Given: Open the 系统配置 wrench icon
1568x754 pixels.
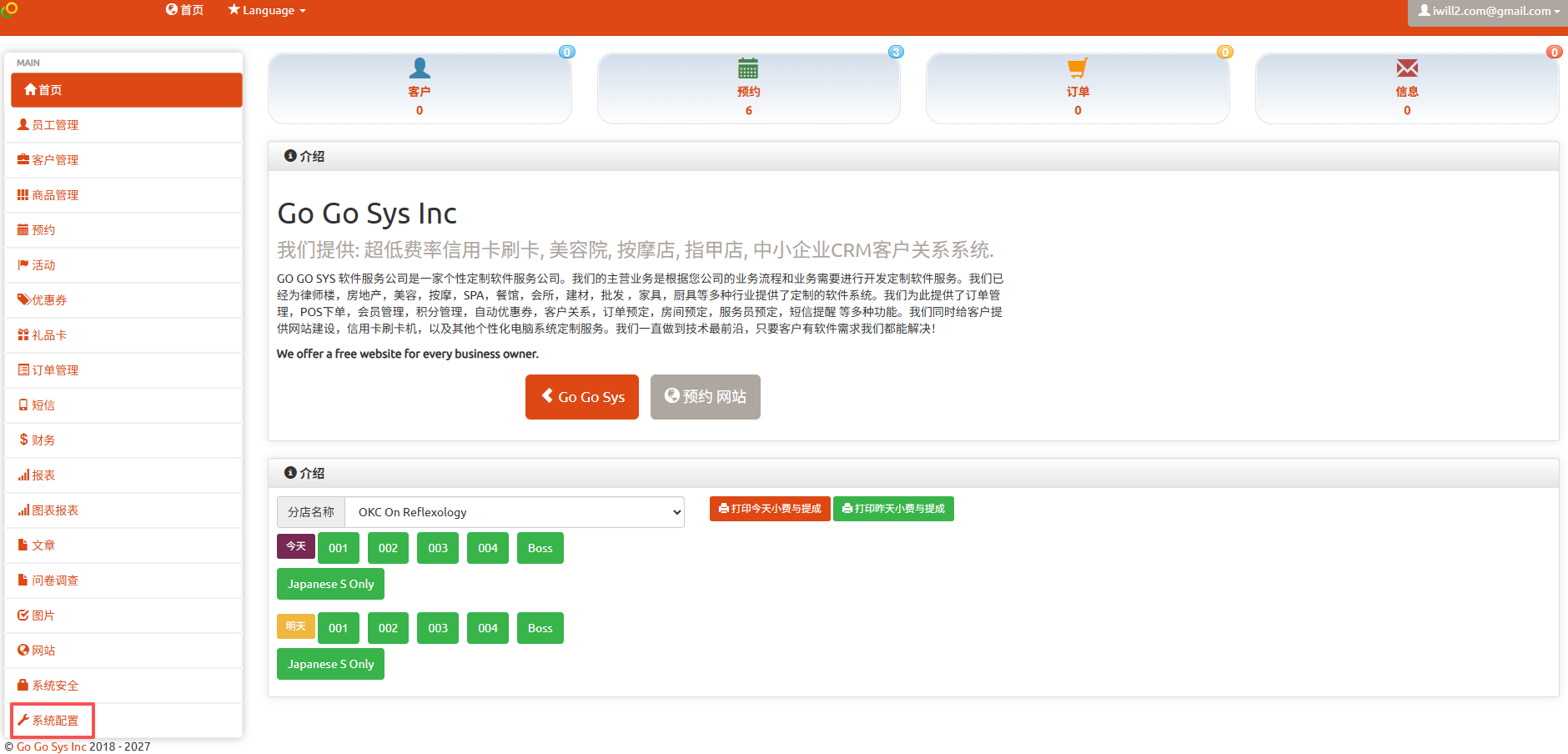Looking at the screenshot, I should point(23,720).
